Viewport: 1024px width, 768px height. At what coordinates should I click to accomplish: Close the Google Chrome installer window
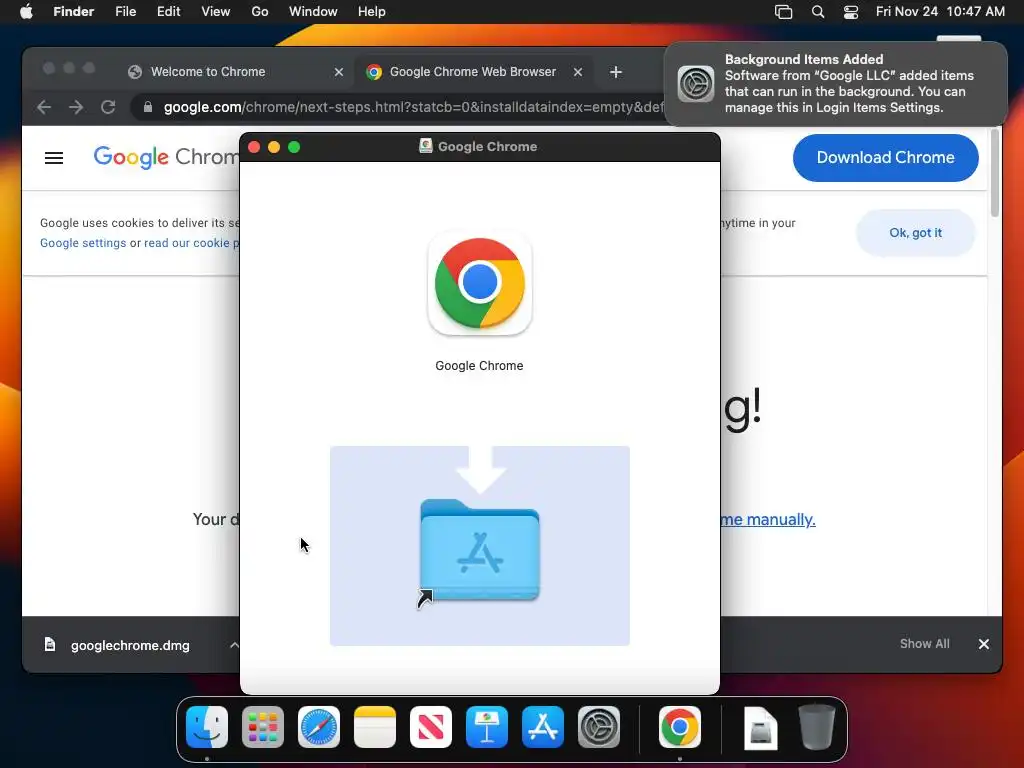coord(254,147)
